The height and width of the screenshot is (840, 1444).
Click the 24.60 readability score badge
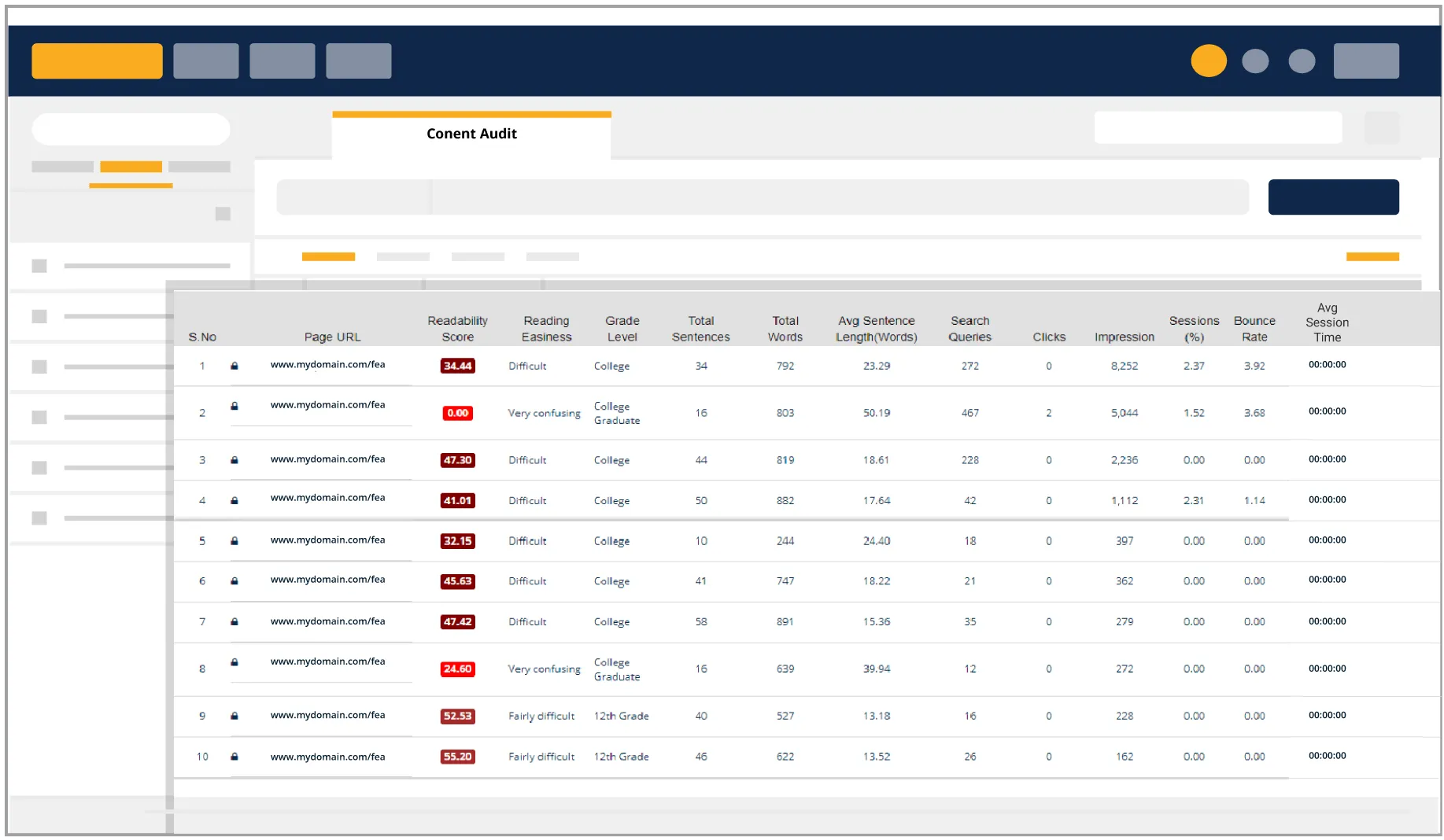point(457,669)
